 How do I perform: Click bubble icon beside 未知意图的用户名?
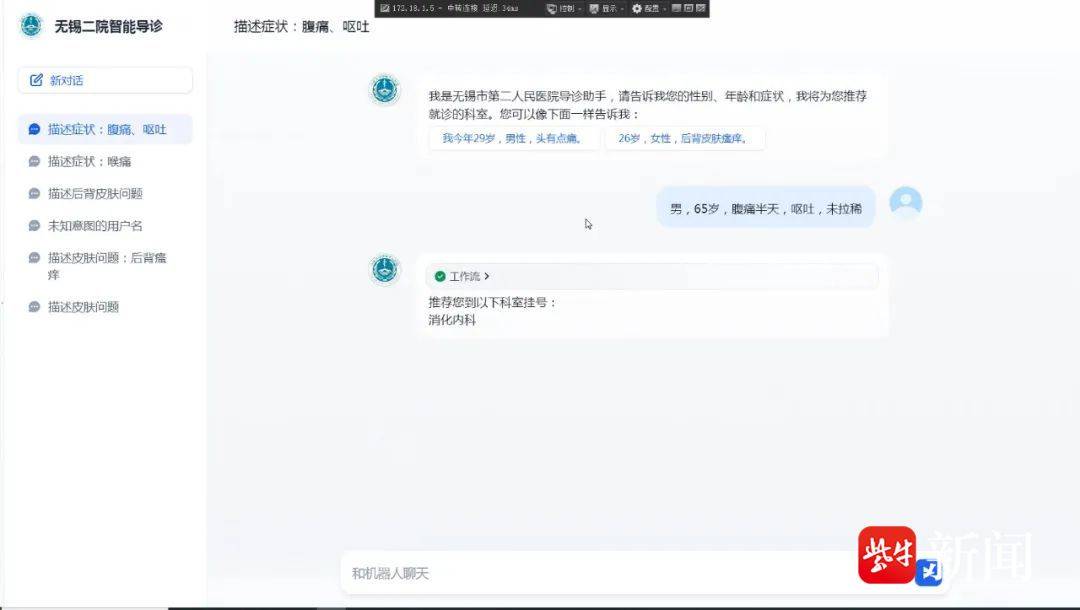34,226
